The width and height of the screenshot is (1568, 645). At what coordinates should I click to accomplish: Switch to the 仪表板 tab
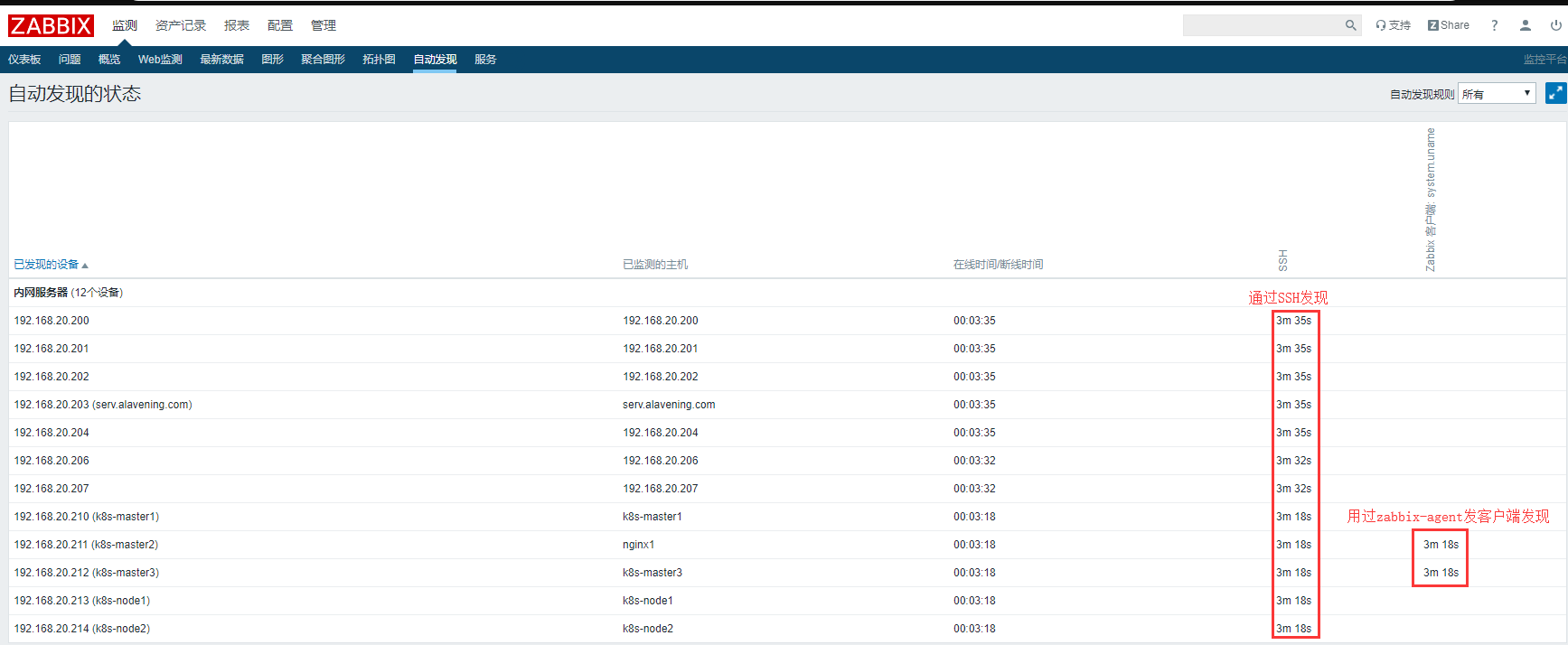coord(24,60)
